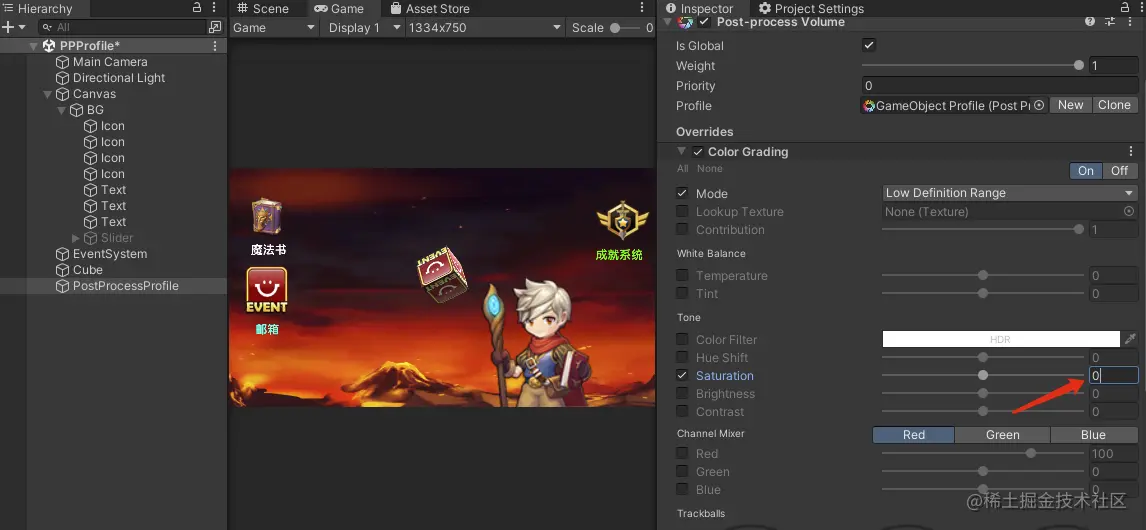The width and height of the screenshot is (1146, 530).
Task: Collapse the BG node in the Hierarchy
Action: click(61, 110)
